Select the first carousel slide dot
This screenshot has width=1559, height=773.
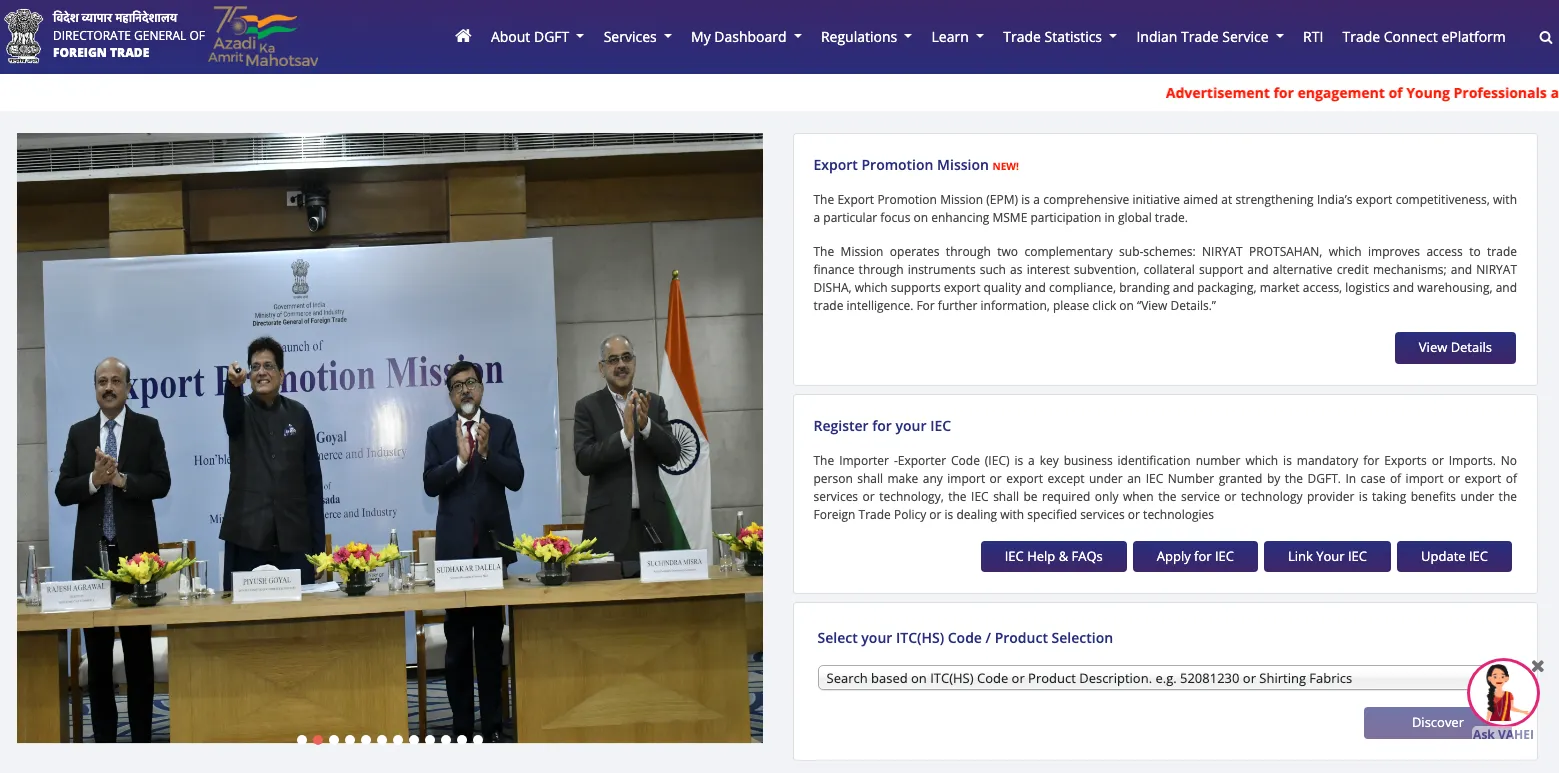click(302, 740)
